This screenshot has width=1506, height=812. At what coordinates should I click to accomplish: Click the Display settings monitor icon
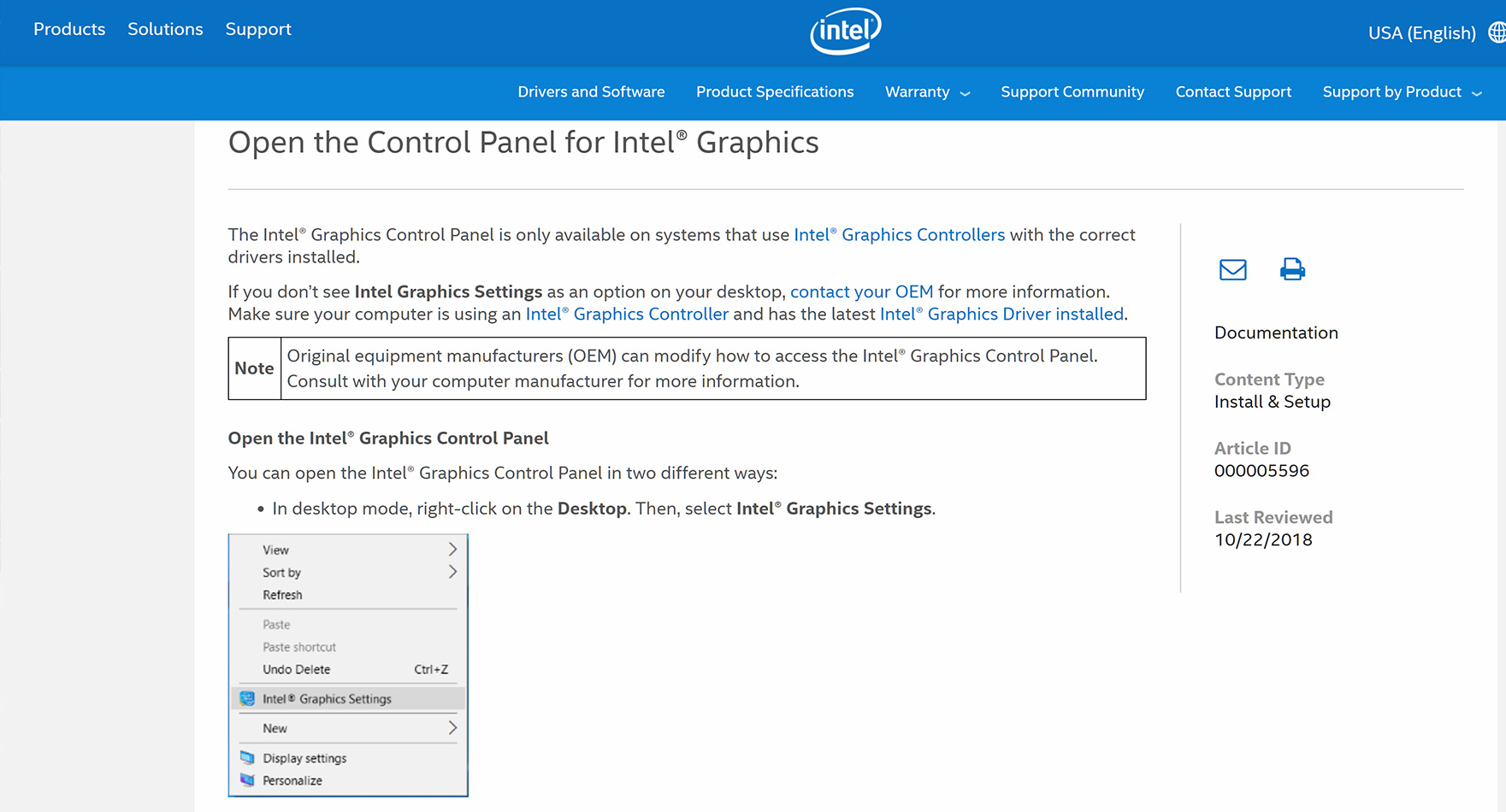tap(247, 757)
